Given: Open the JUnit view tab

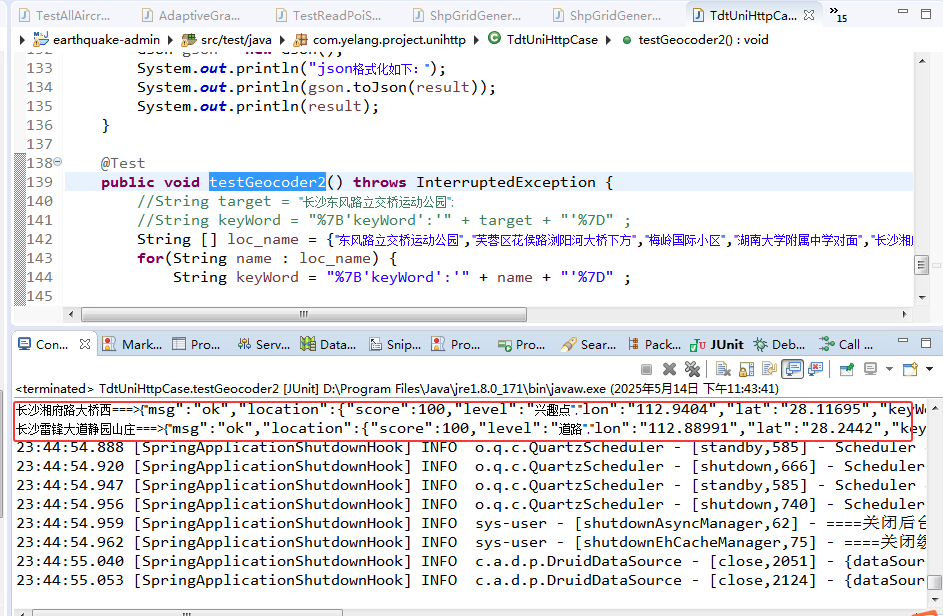Looking at the screenshot, I should pos(717,345).
